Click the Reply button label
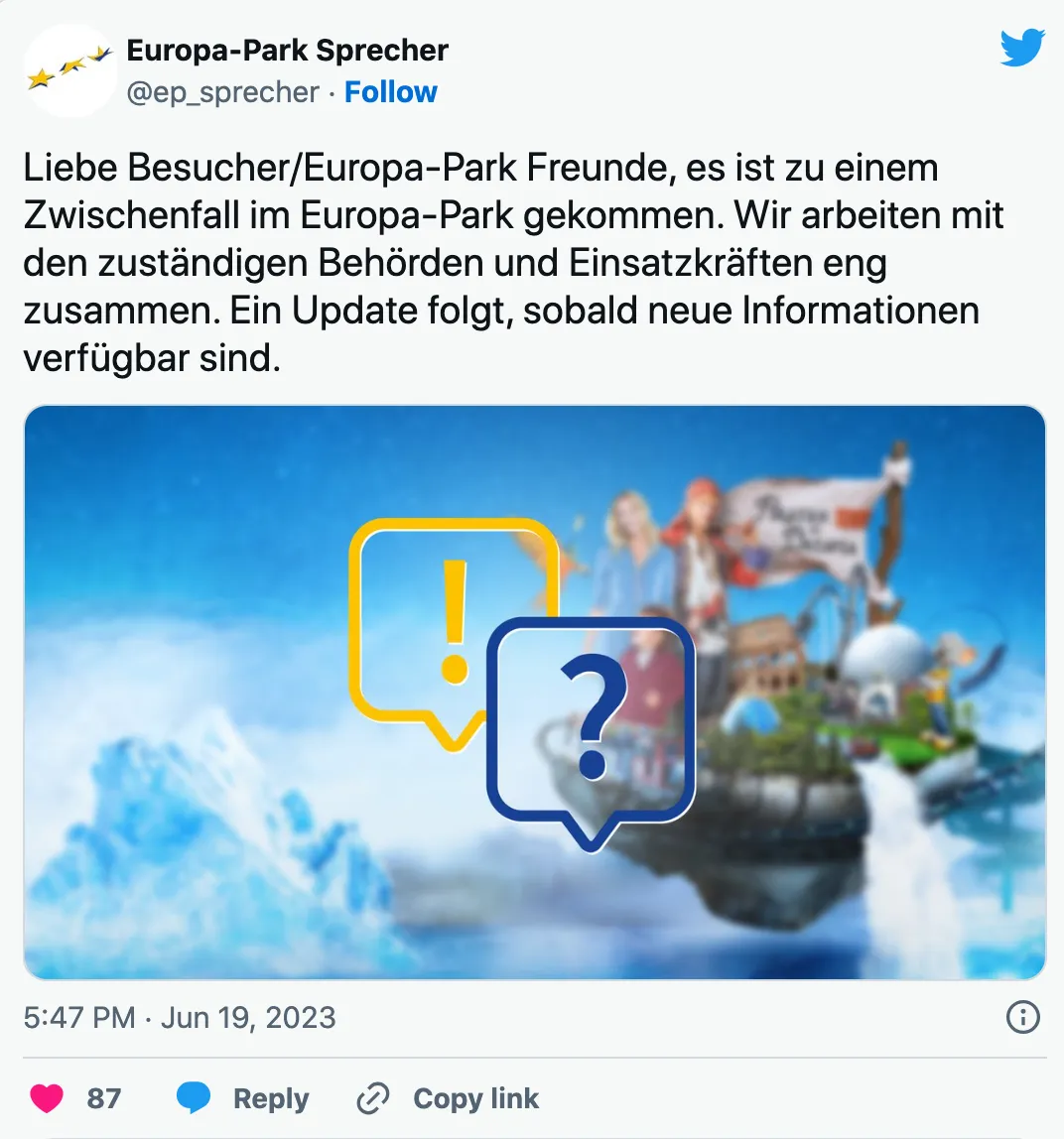1064x1139 pixels. tap(271, 1098)
